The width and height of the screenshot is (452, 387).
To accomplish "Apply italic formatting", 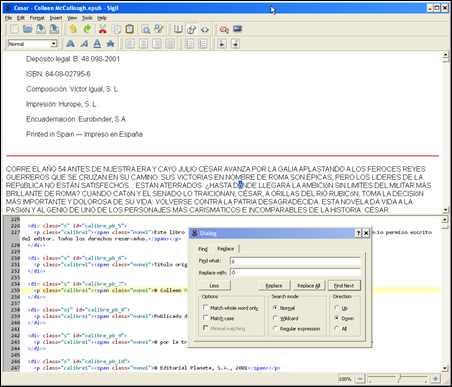I will tap(84, 44).
